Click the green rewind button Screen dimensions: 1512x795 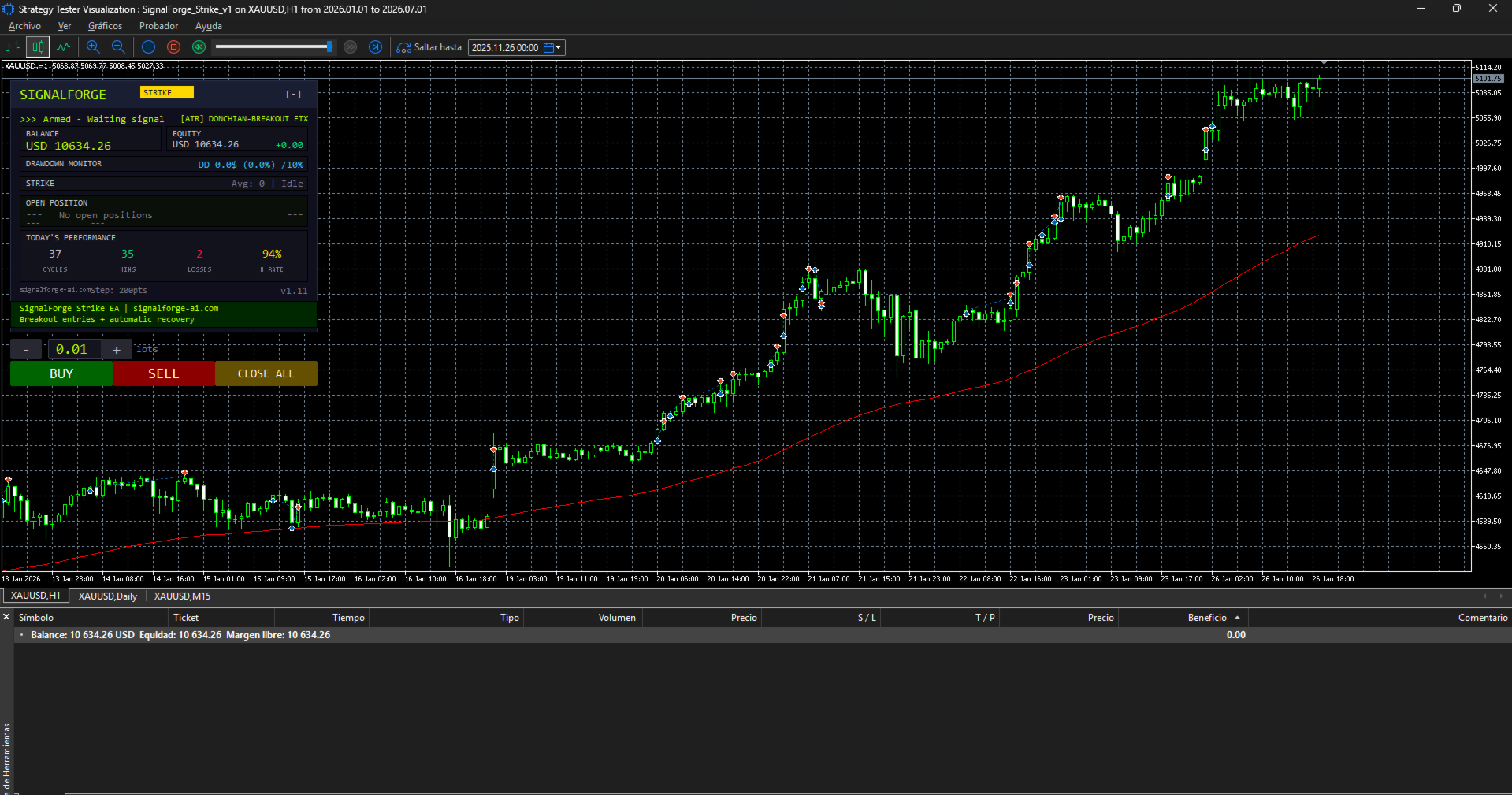click(x=199, y=47)
